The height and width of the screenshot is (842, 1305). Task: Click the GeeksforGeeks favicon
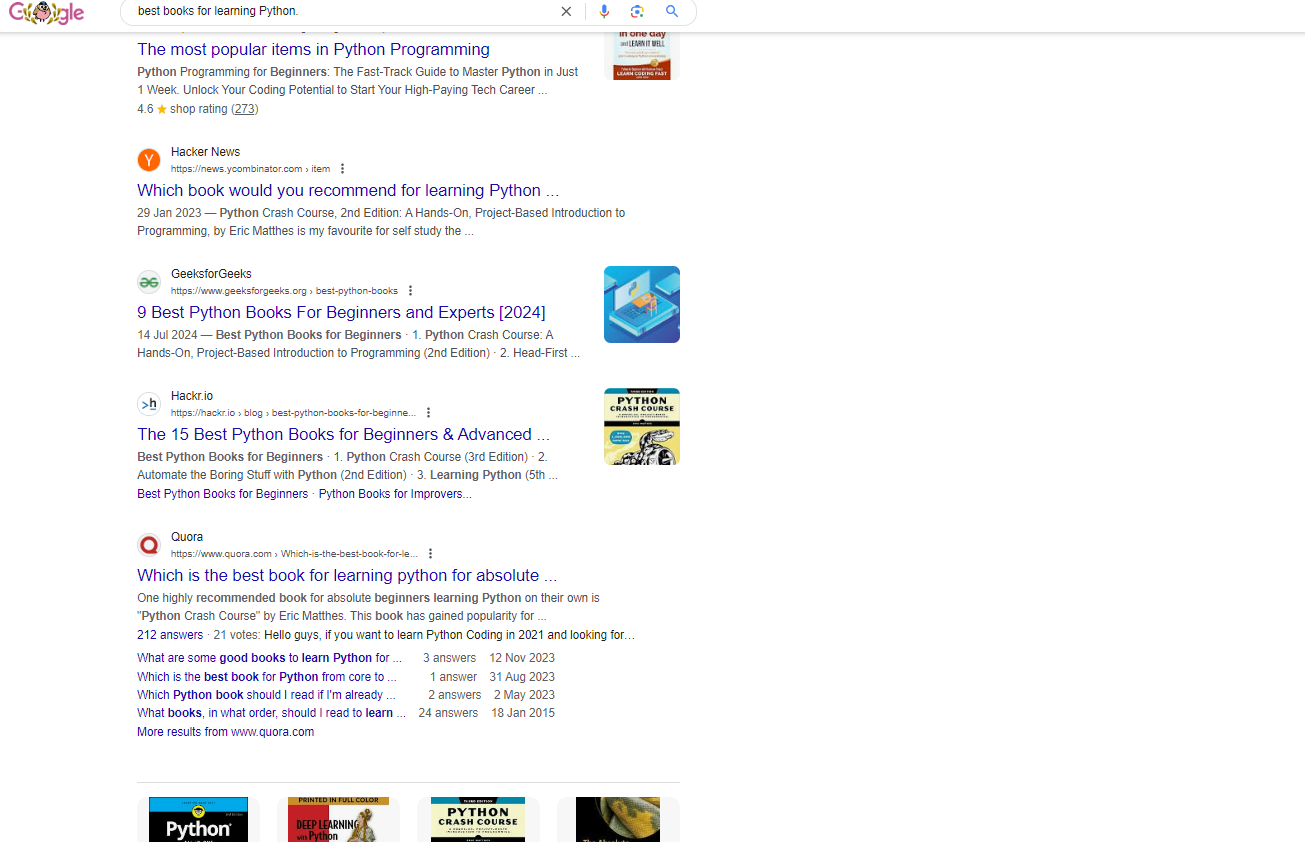[149, 282]
